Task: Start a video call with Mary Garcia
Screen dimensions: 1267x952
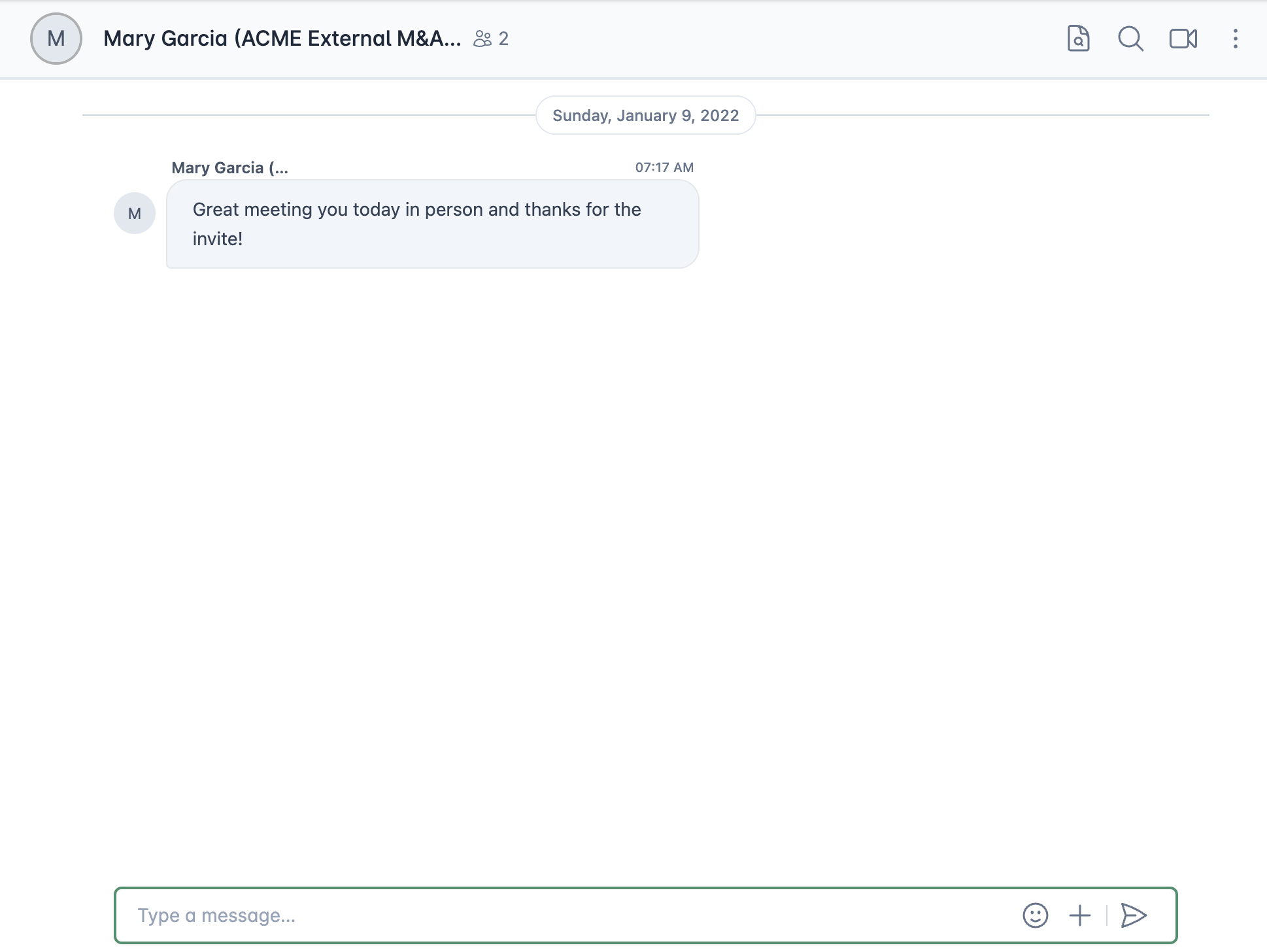Action: pos(1183,39)
